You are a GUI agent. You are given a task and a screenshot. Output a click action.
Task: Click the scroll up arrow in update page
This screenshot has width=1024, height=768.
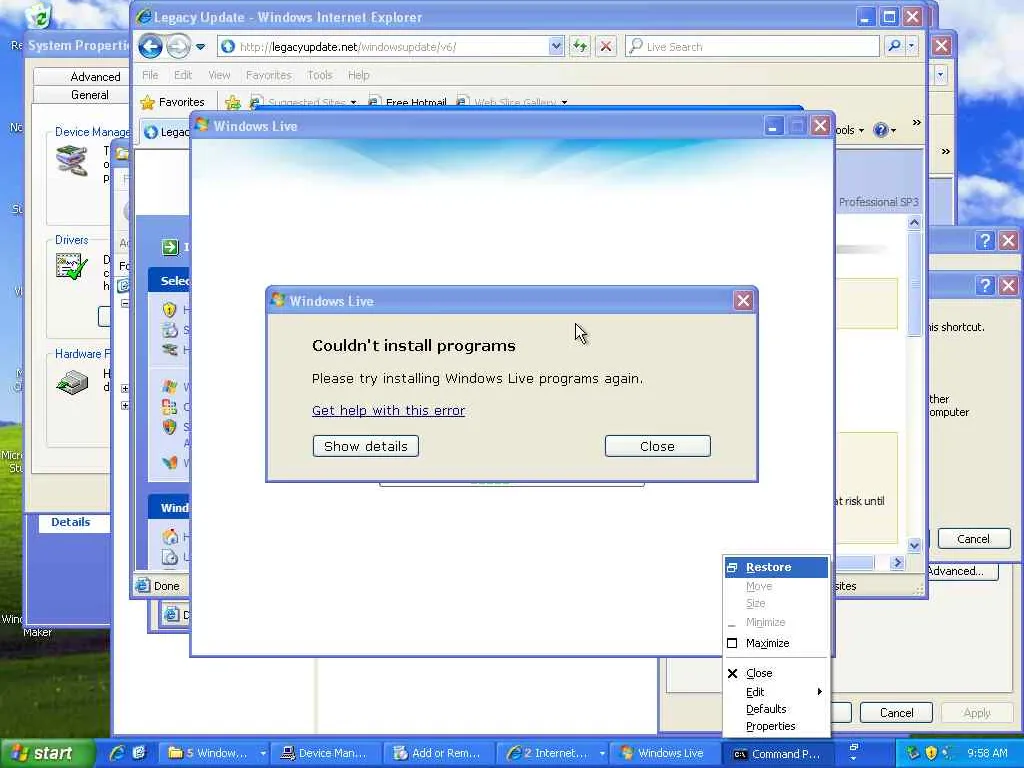914,223
